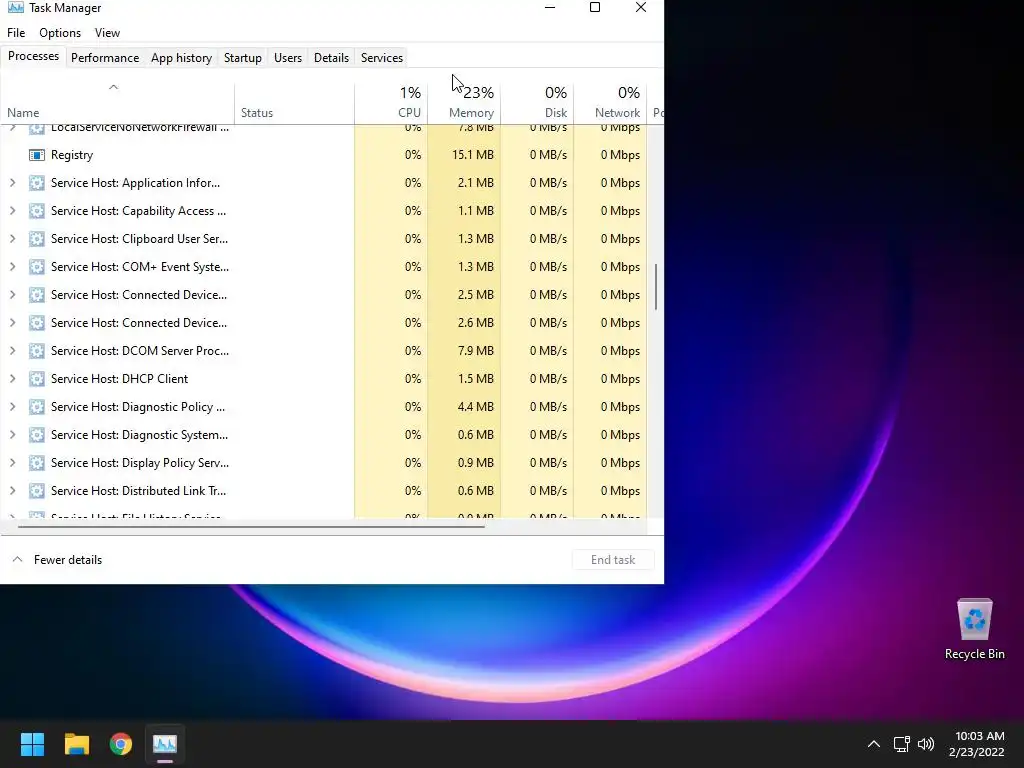Sort processes by CPU column header
Image resolution: width=1024 pixels, height=768 pixels.
point(391,103)
